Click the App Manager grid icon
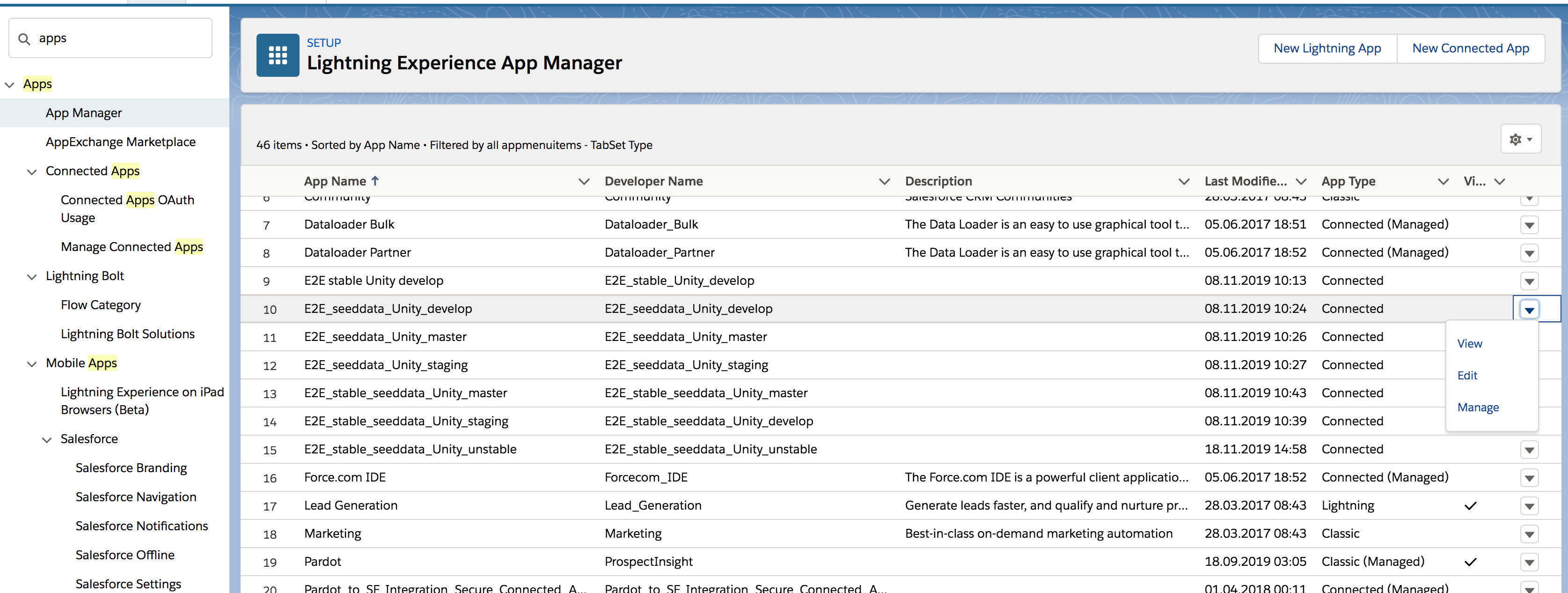This screenshot has width=1568, height=593. coord(278,55)
